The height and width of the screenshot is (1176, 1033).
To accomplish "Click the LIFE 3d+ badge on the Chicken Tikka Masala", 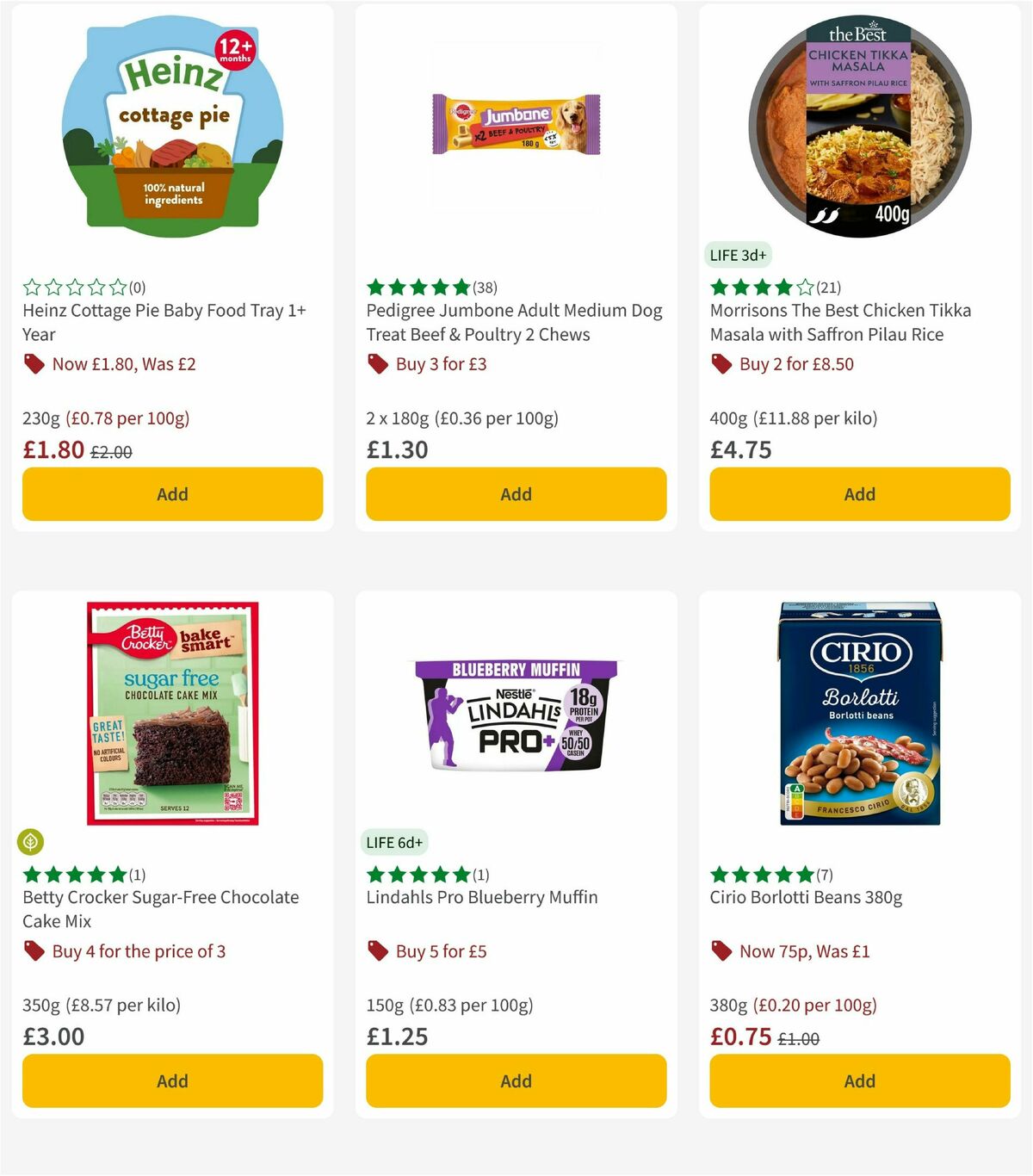I will click(738, 255).
